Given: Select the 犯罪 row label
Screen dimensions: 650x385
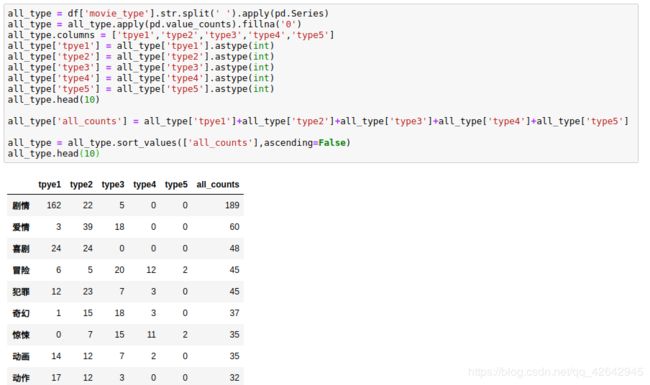Looking at the screenshot, I should coord(21,292).
